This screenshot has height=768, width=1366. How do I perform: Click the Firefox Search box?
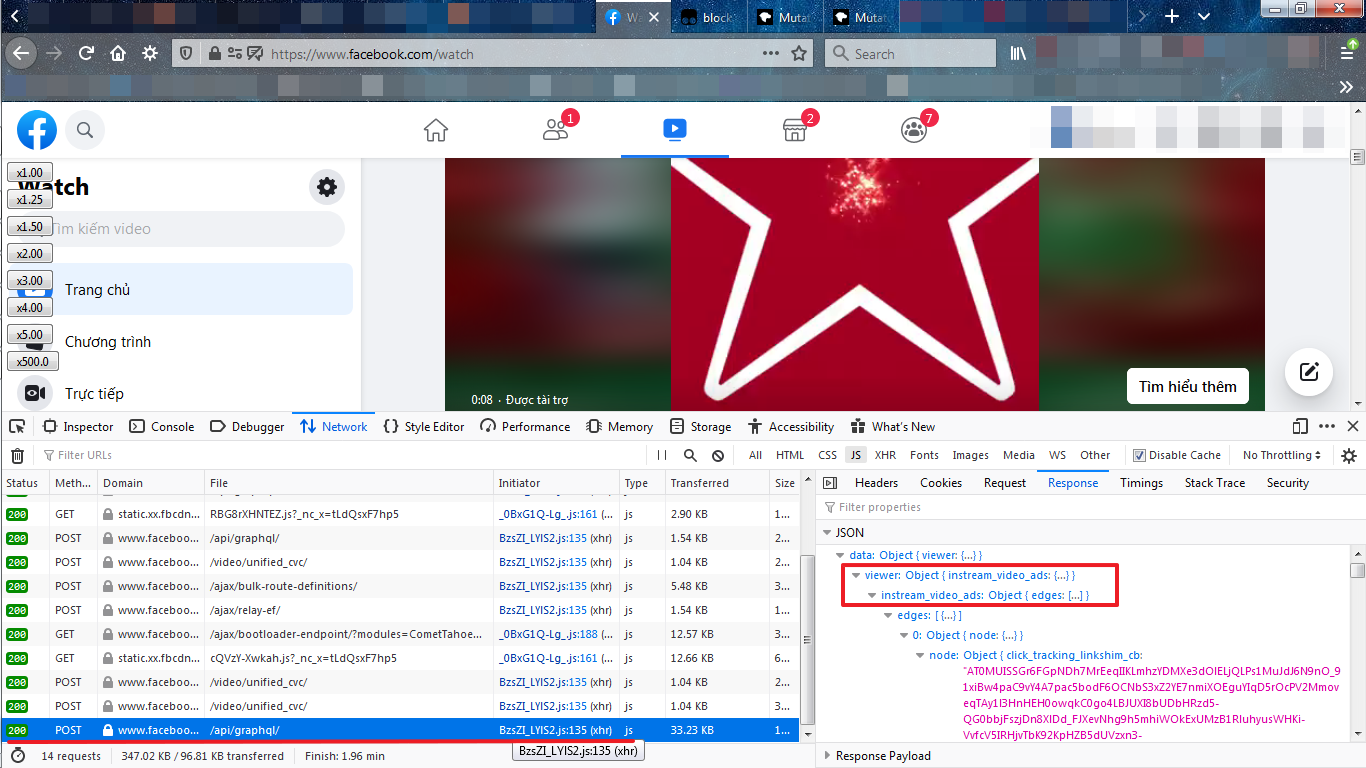click(910, 54)
